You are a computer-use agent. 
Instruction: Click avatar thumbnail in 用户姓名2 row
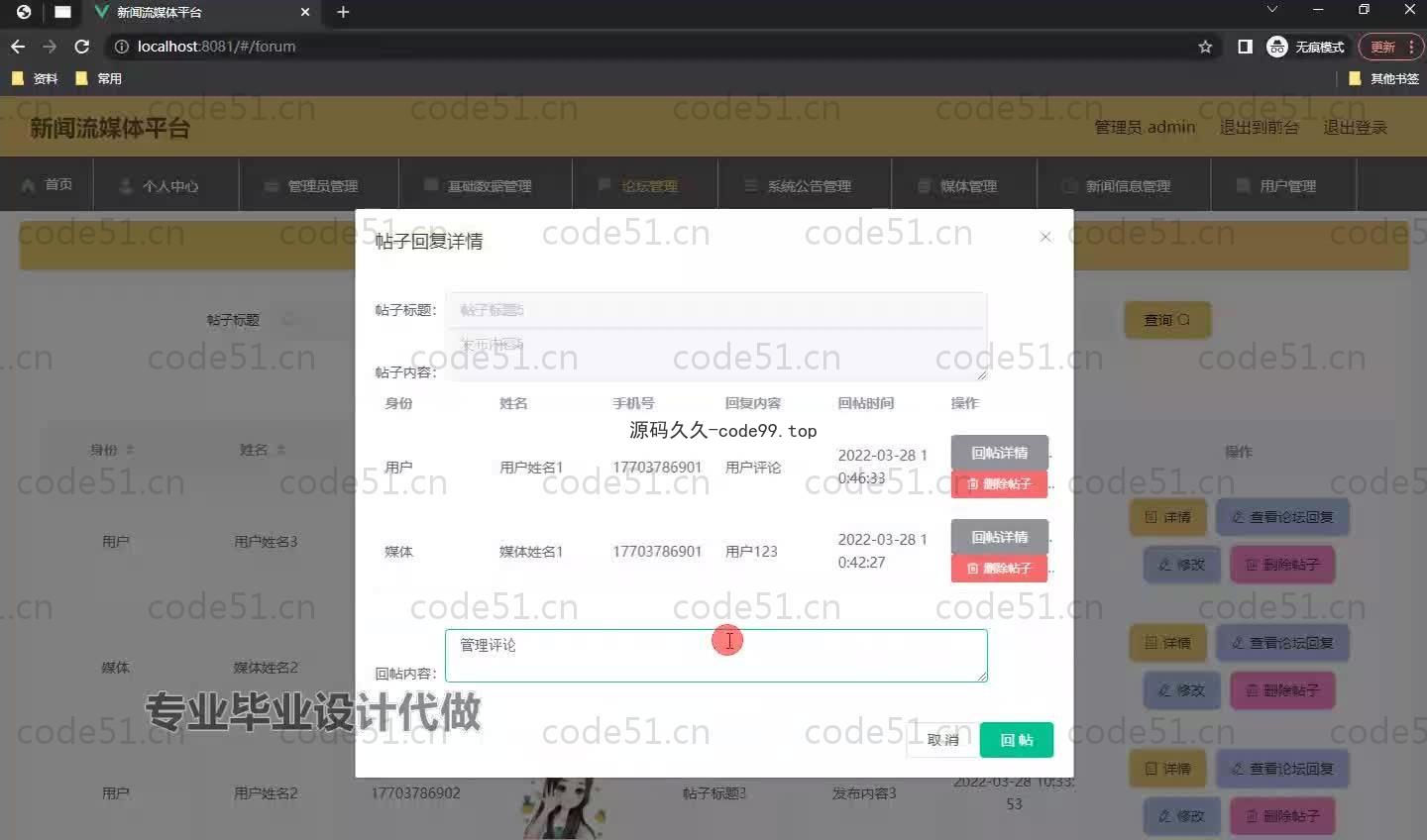tap(565, 807)
